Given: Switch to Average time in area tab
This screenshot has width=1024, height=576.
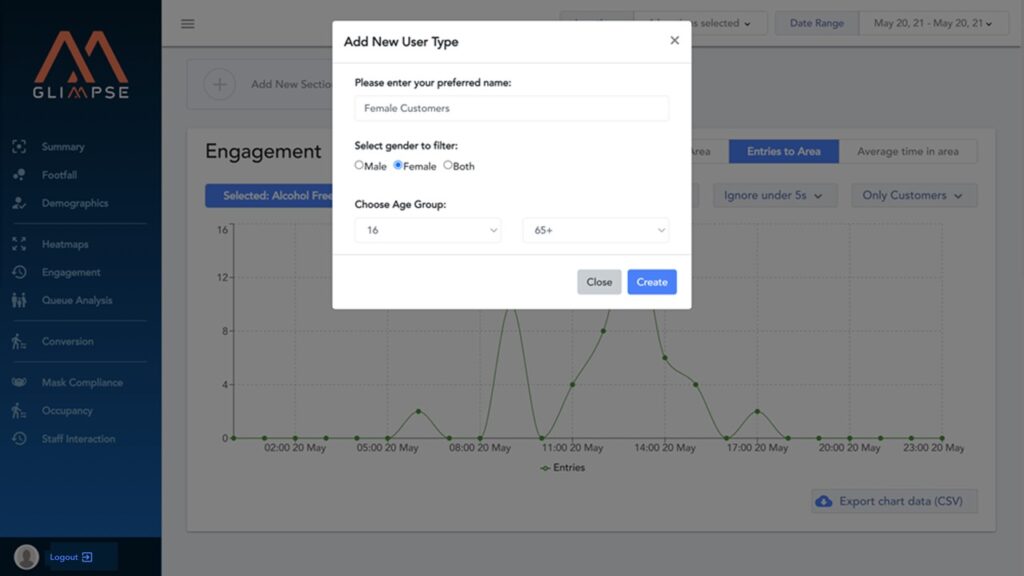Looking at the screenshot, I should 907,151.
